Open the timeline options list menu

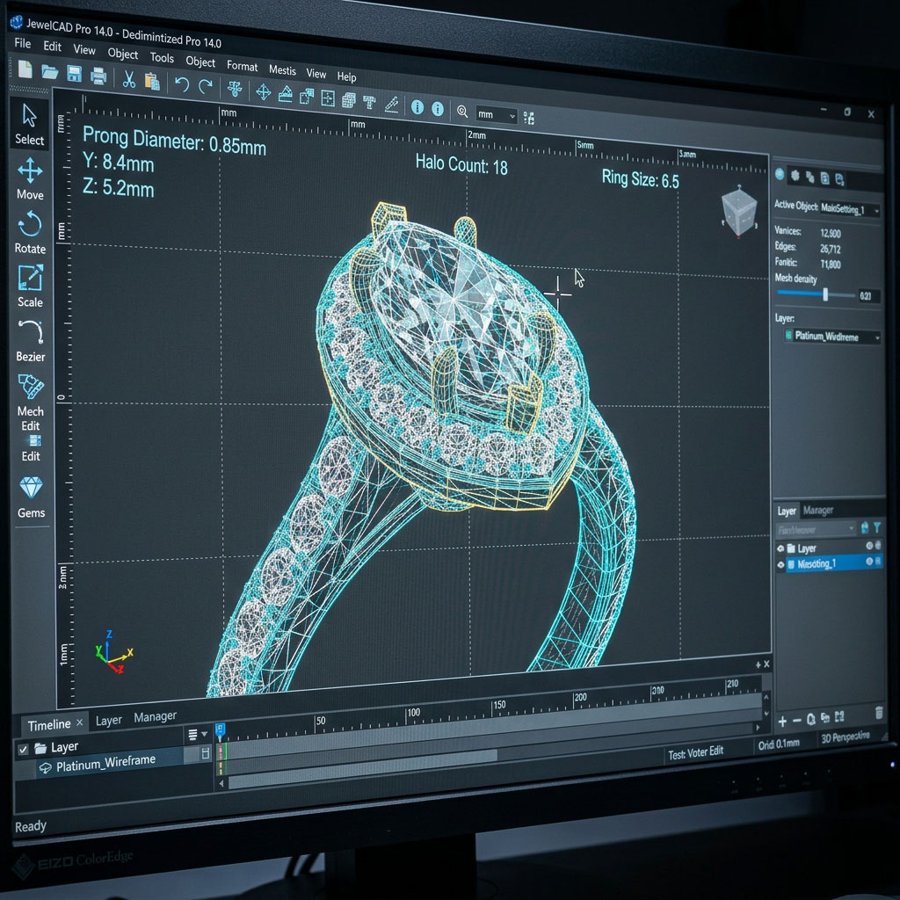(196, 734)
